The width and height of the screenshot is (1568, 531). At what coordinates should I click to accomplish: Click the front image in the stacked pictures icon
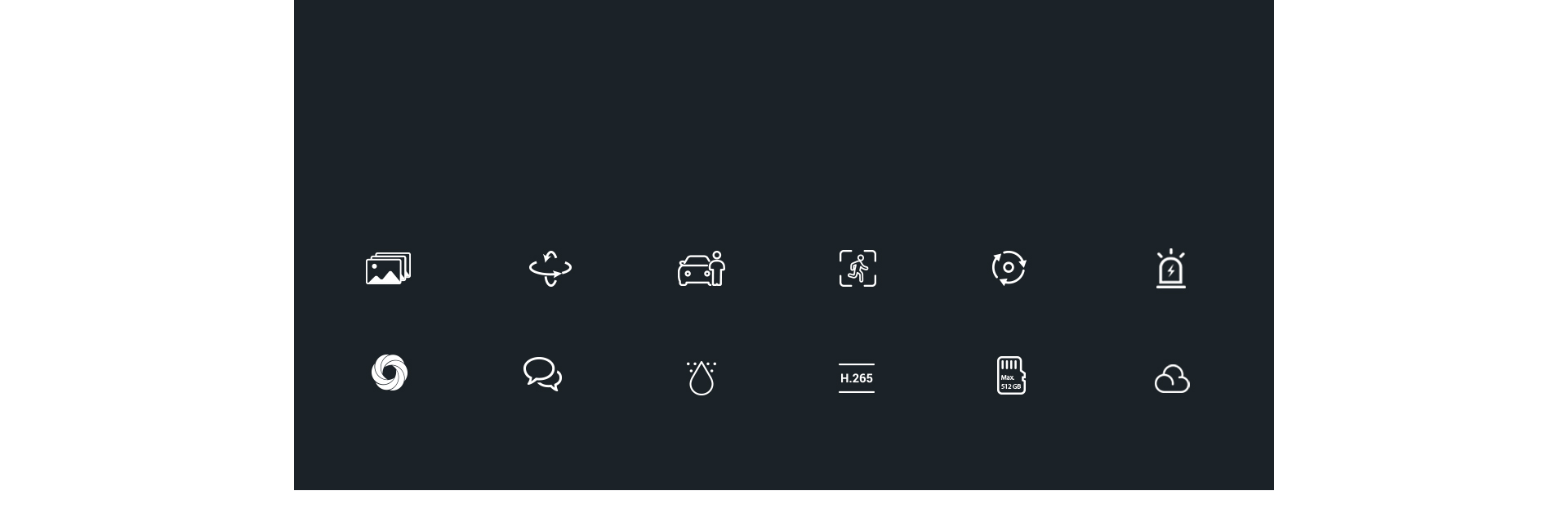pos(384,271)
